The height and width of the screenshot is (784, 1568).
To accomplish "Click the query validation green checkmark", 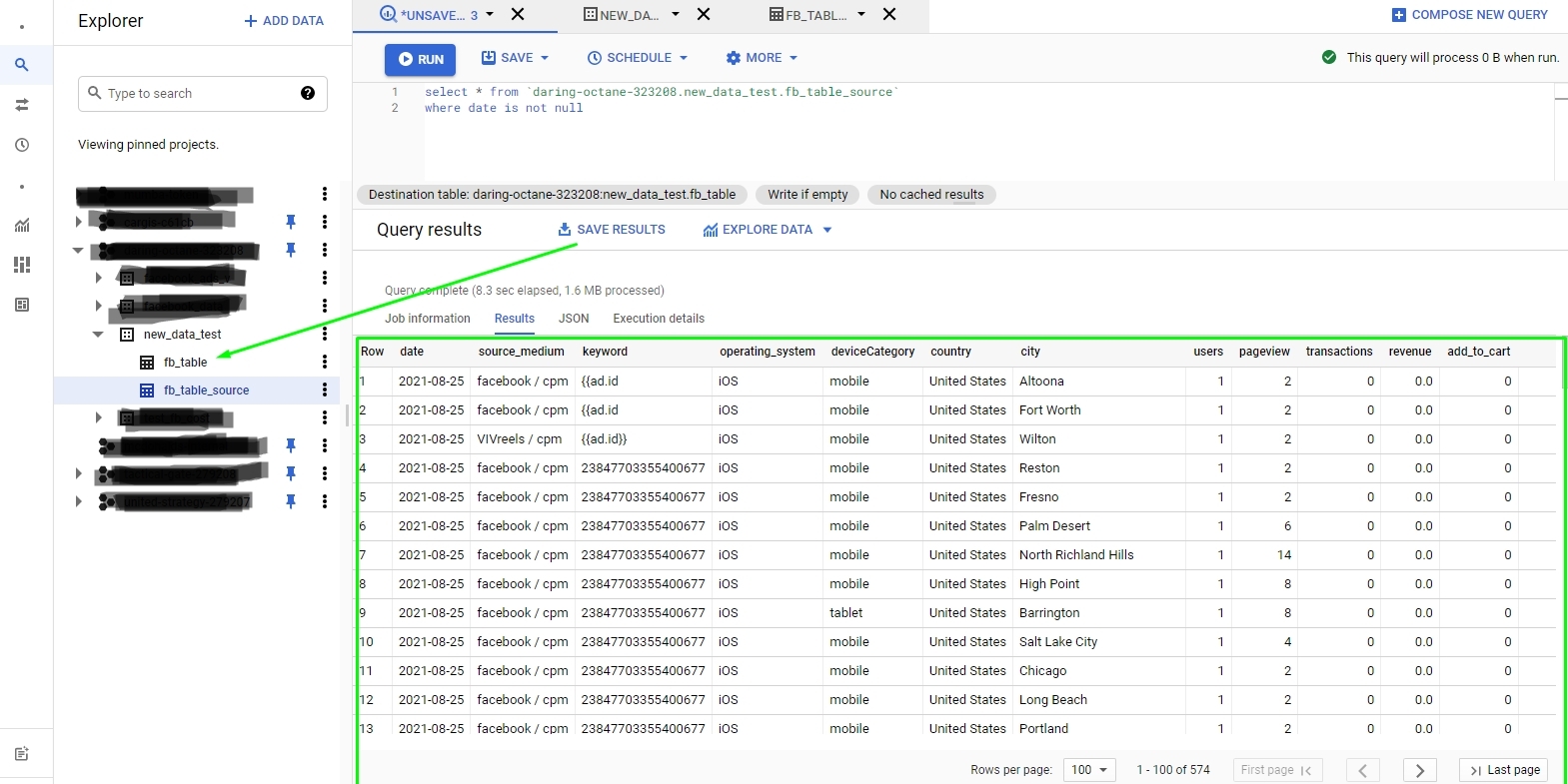I will (x=1329, y=57).
